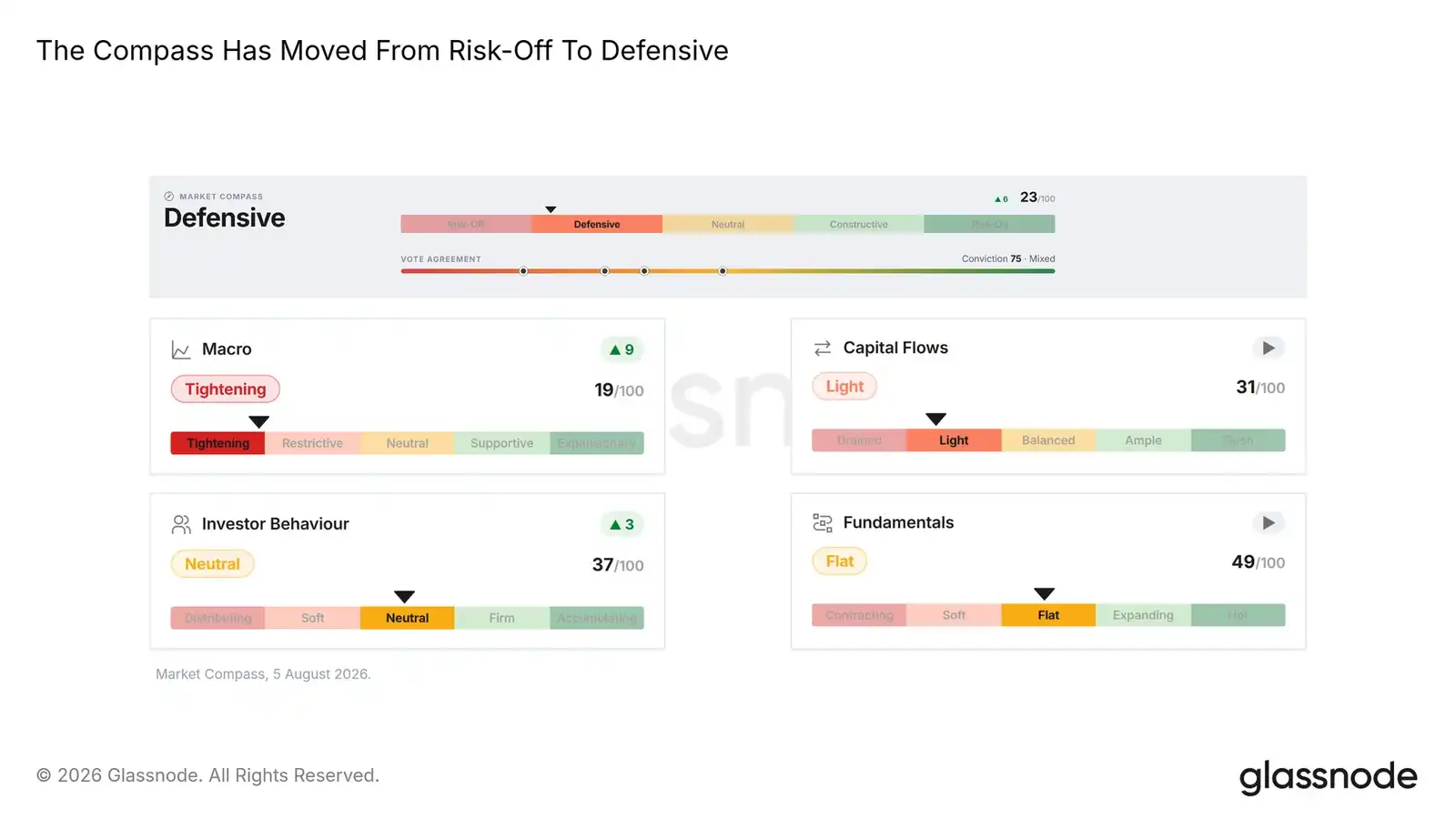The image size is (1456, 819).
Task: Click the glassnode logo
Action: (1328, 777)
